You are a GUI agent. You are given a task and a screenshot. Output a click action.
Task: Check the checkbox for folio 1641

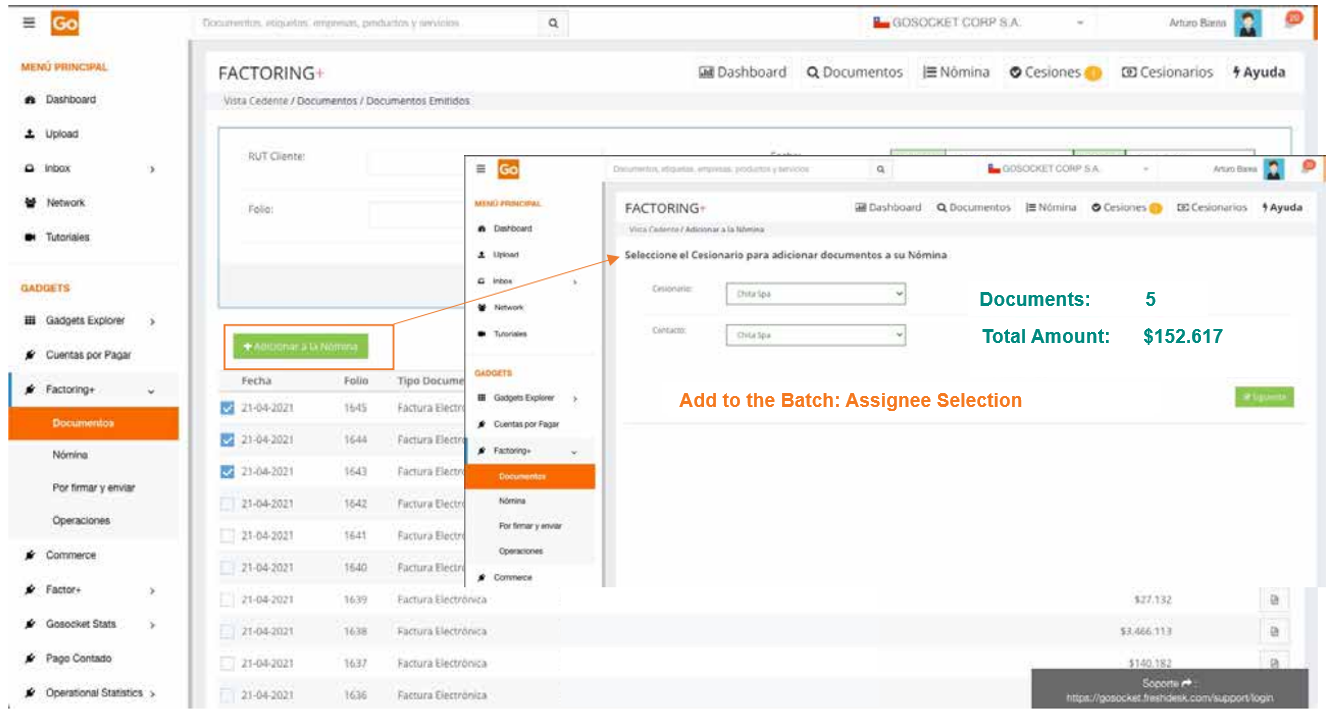coord(227,536)
